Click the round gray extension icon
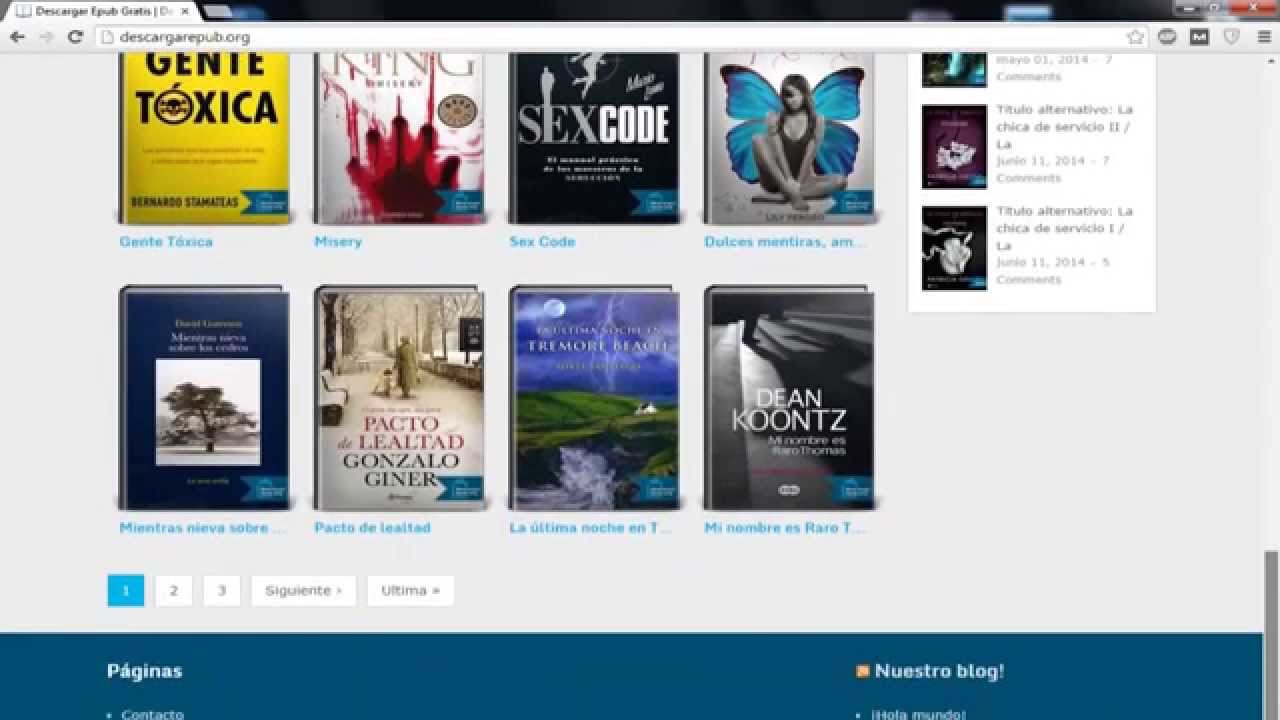Image resolution: width=1280 pixels, height=720 pixels. coord(1167,37)
